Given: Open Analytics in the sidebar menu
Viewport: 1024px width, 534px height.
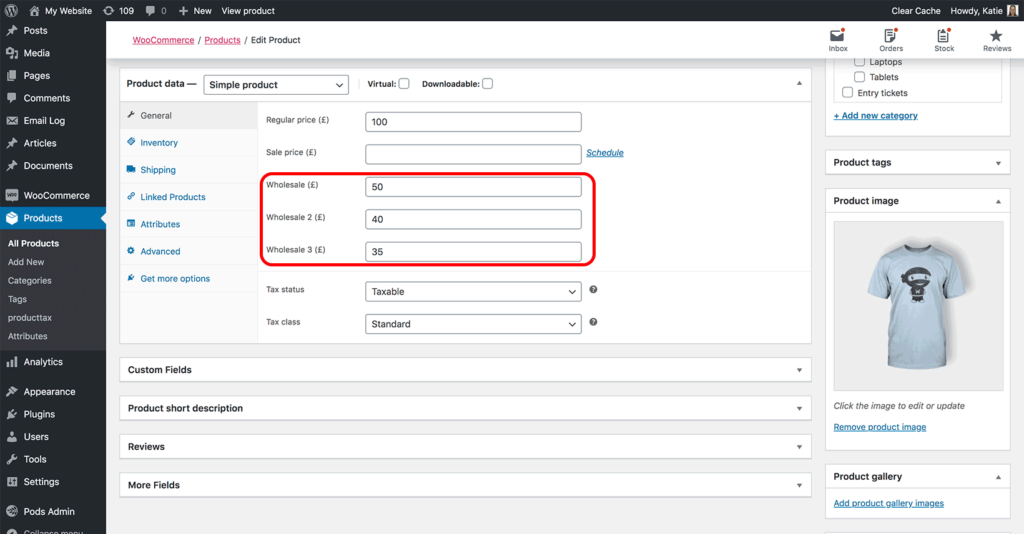Looking at the screenshot, I should [x=43, y=362].
